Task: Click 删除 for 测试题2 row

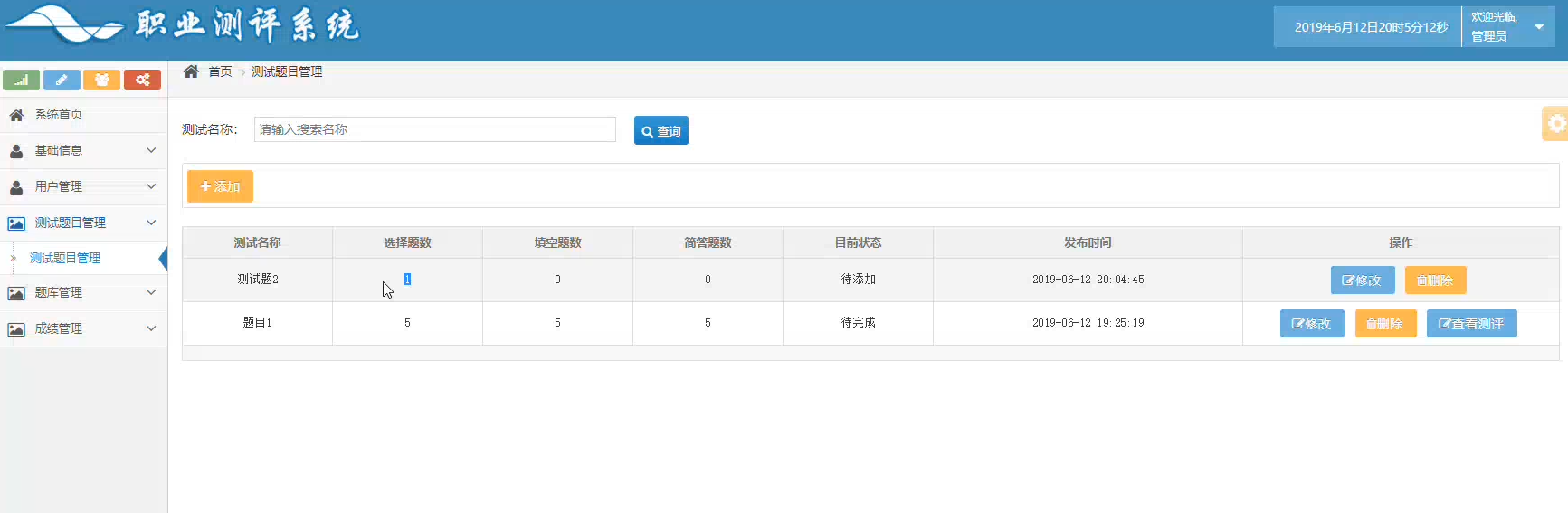Action: [1435, 280]
